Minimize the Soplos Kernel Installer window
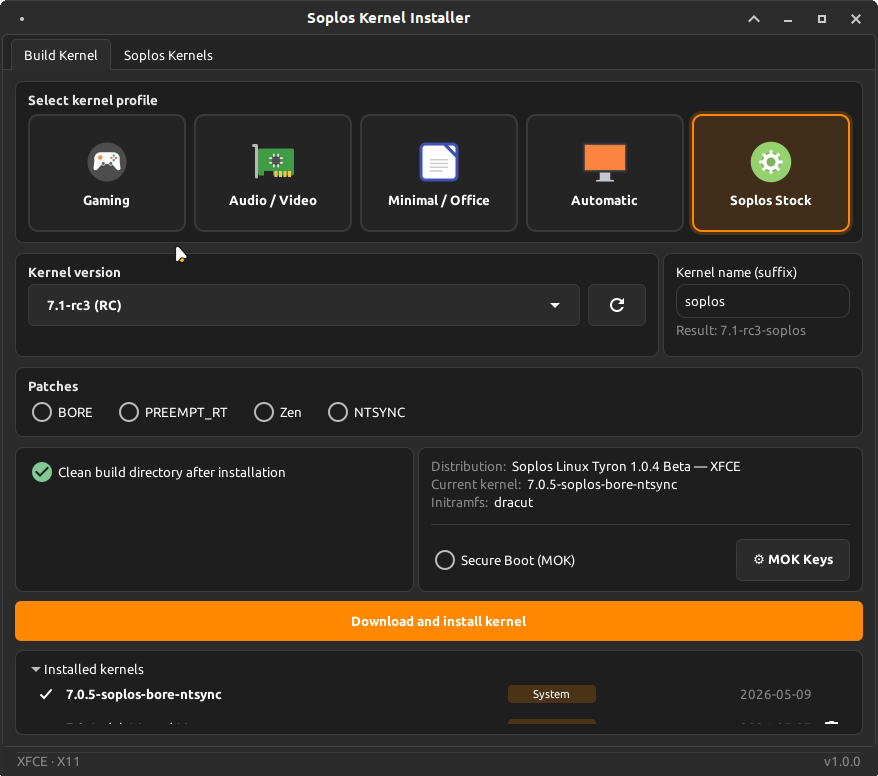878x776 pixels. (x=788, y=19)
